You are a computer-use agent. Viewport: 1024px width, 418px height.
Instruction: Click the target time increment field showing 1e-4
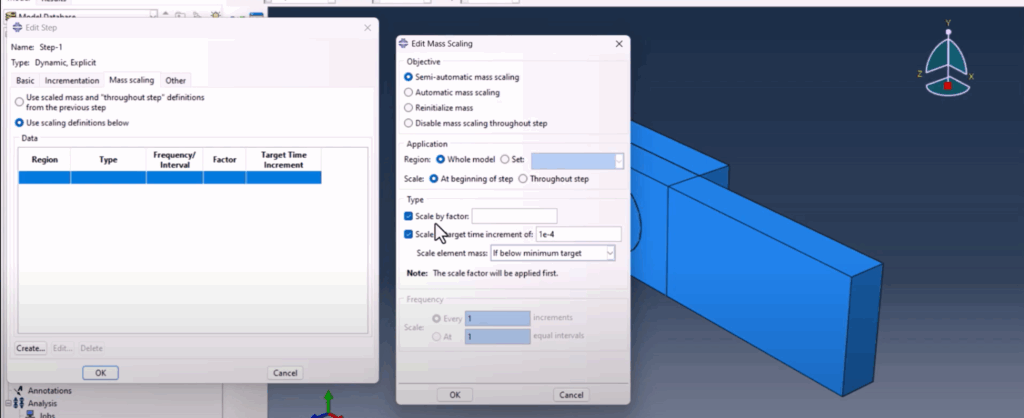pyautogui.click(x=578, y=234)
